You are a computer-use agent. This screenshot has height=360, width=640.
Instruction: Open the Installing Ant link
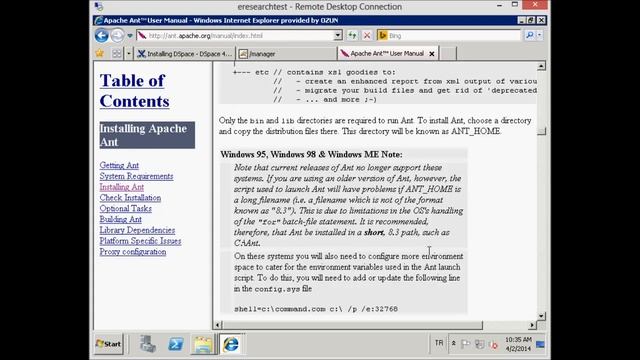122,187
